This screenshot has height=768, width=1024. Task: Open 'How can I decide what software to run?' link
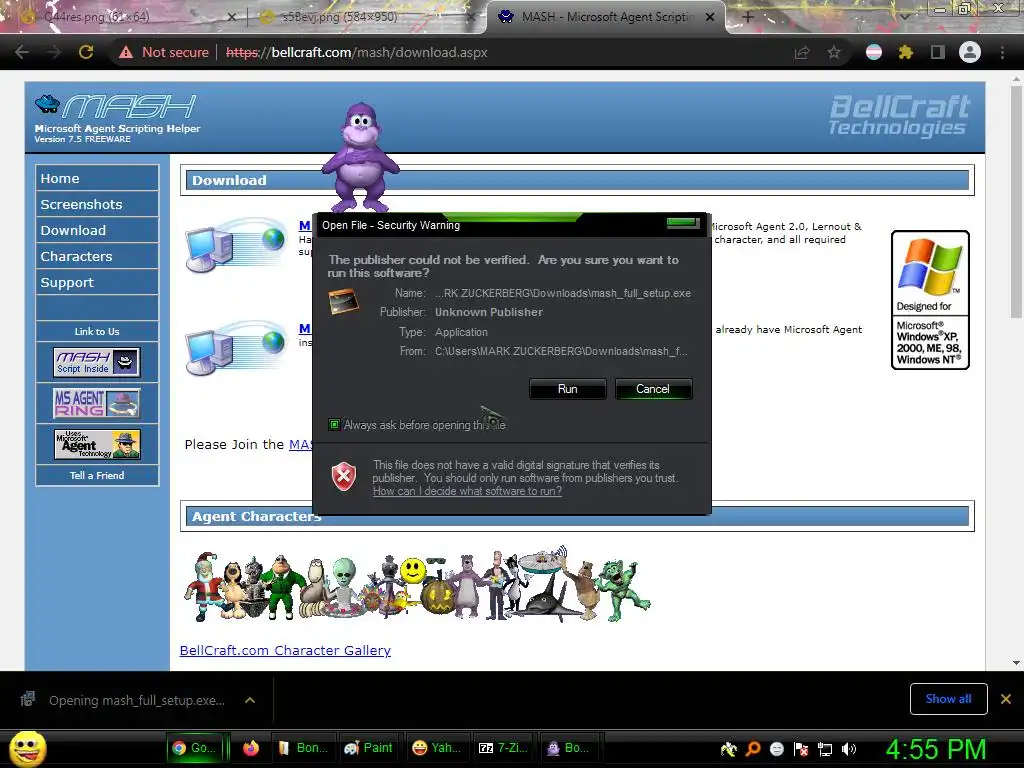pos(467,491)
